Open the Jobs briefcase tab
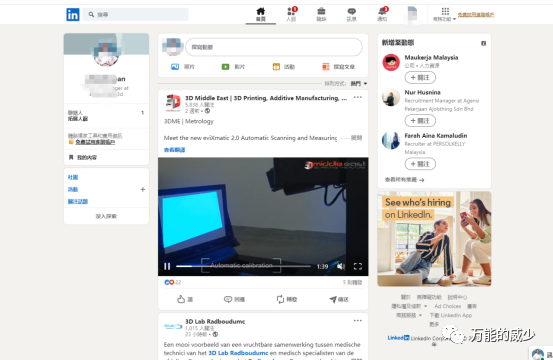The height and width of the screenshot is (360, 553). [x=321, y=15]
